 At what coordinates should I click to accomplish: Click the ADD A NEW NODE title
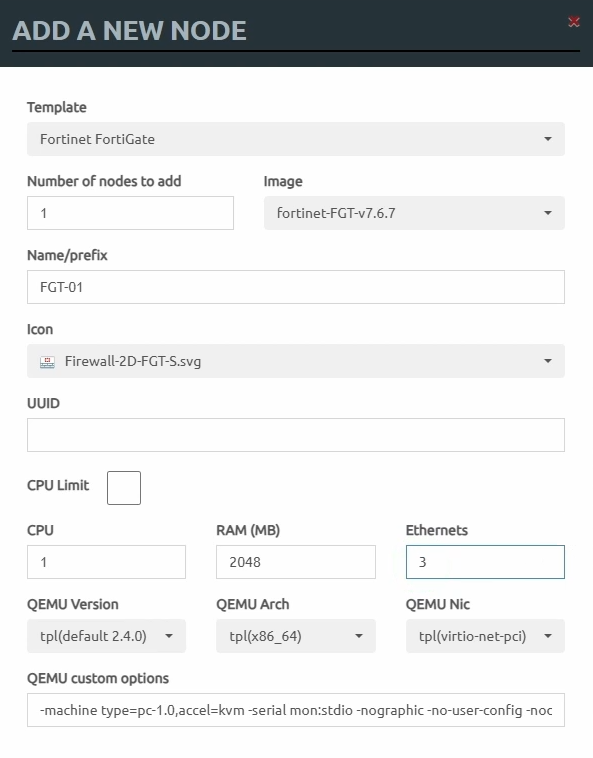point(130,30)
